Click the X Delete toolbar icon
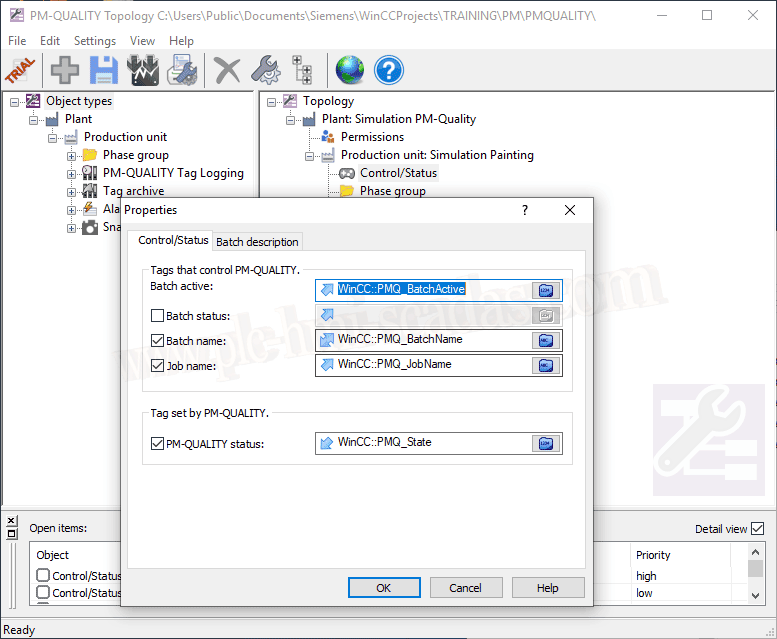This screenshot has width=777, height=639. (228, 71)
